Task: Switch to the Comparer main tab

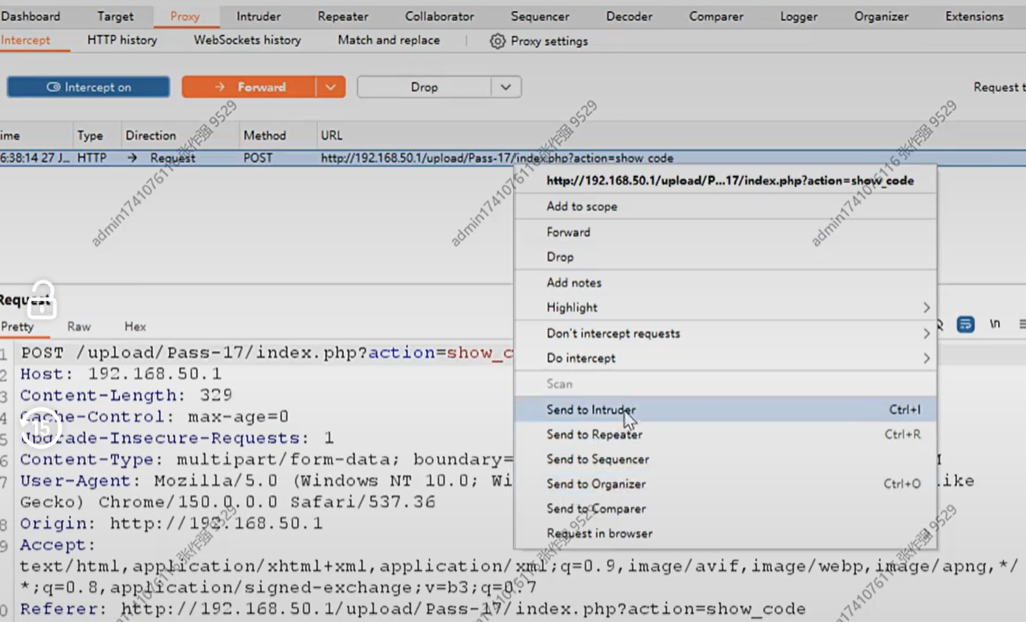Action: pos(716,16)
